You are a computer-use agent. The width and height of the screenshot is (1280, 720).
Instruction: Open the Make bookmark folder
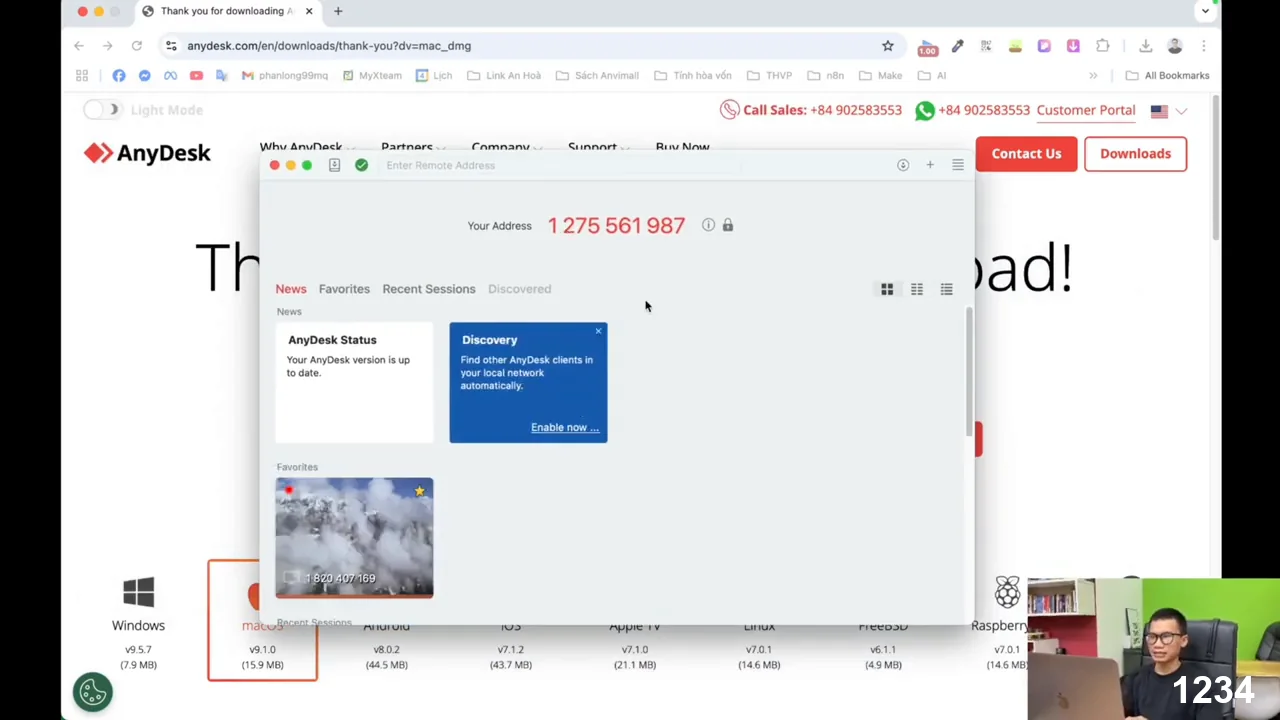point(881,75)
